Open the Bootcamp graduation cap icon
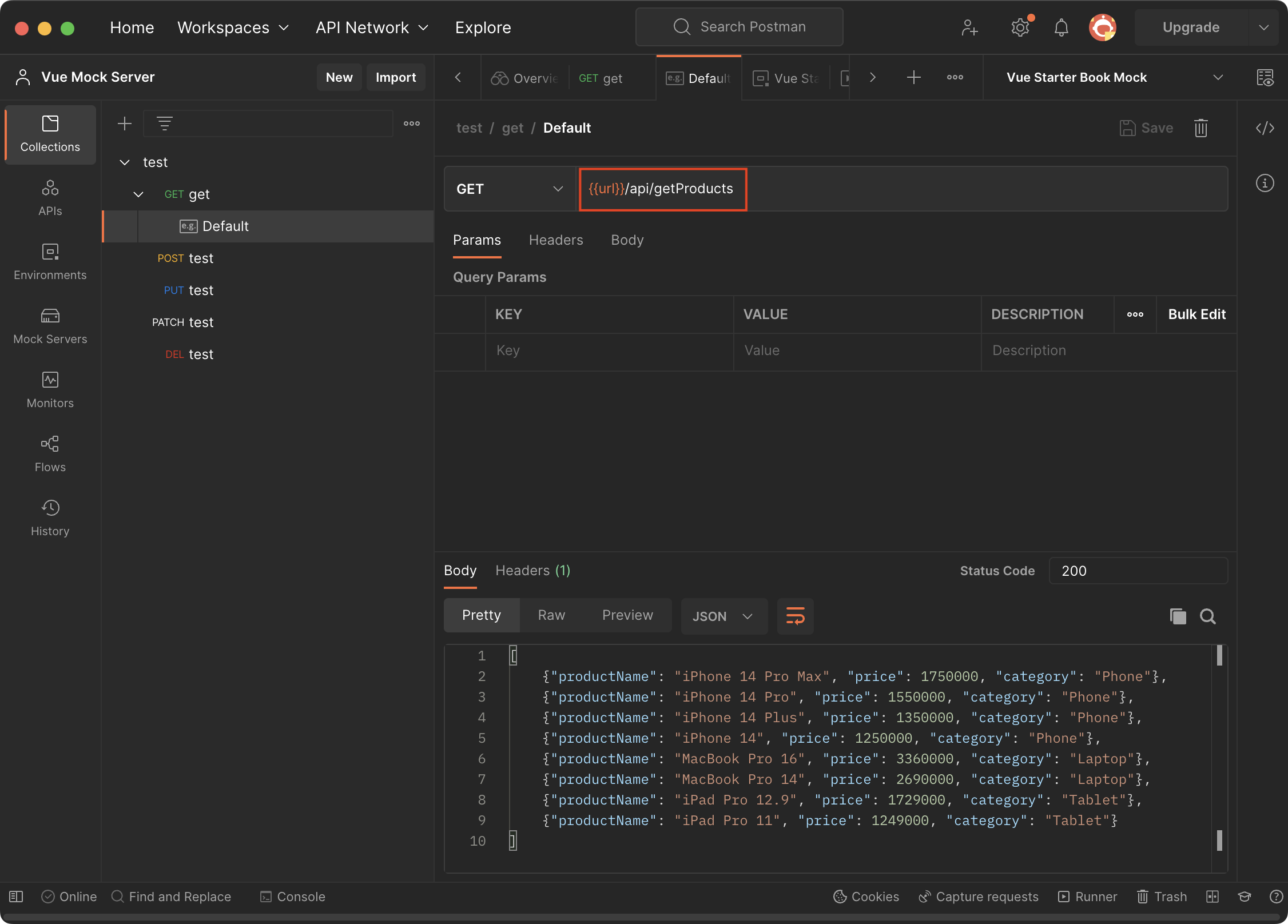The height and width of the screenshot is (924, 1288). point(1245,897)
